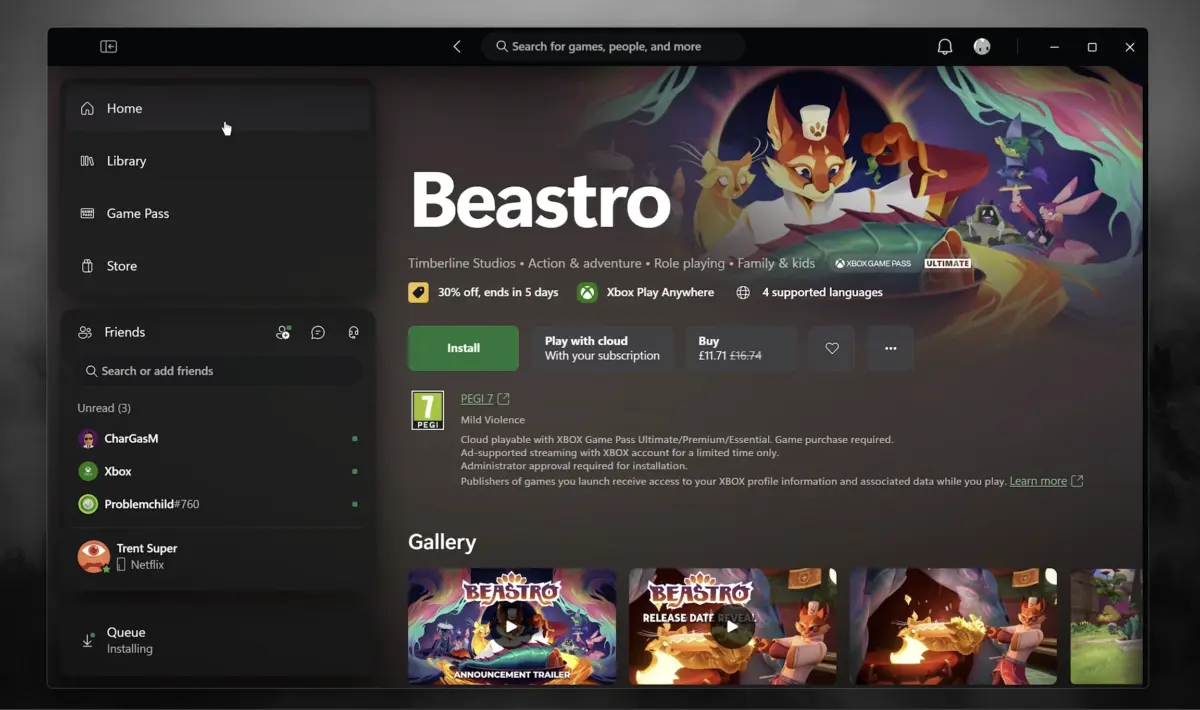Collapse the sidebar panel icon

pos(109,47)
